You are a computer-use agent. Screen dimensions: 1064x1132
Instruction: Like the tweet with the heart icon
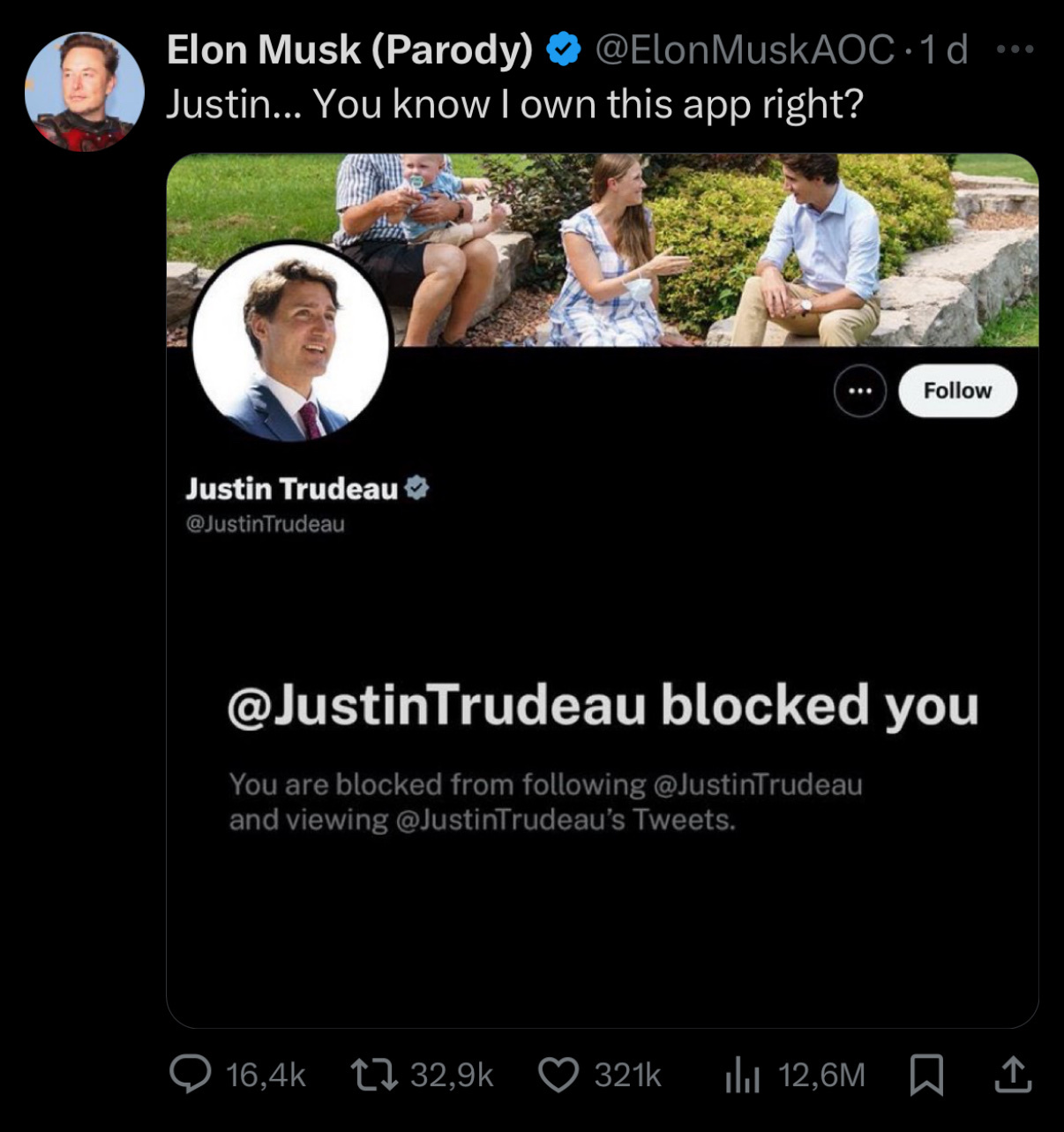pyautogui.click(x=558, y=1075)
